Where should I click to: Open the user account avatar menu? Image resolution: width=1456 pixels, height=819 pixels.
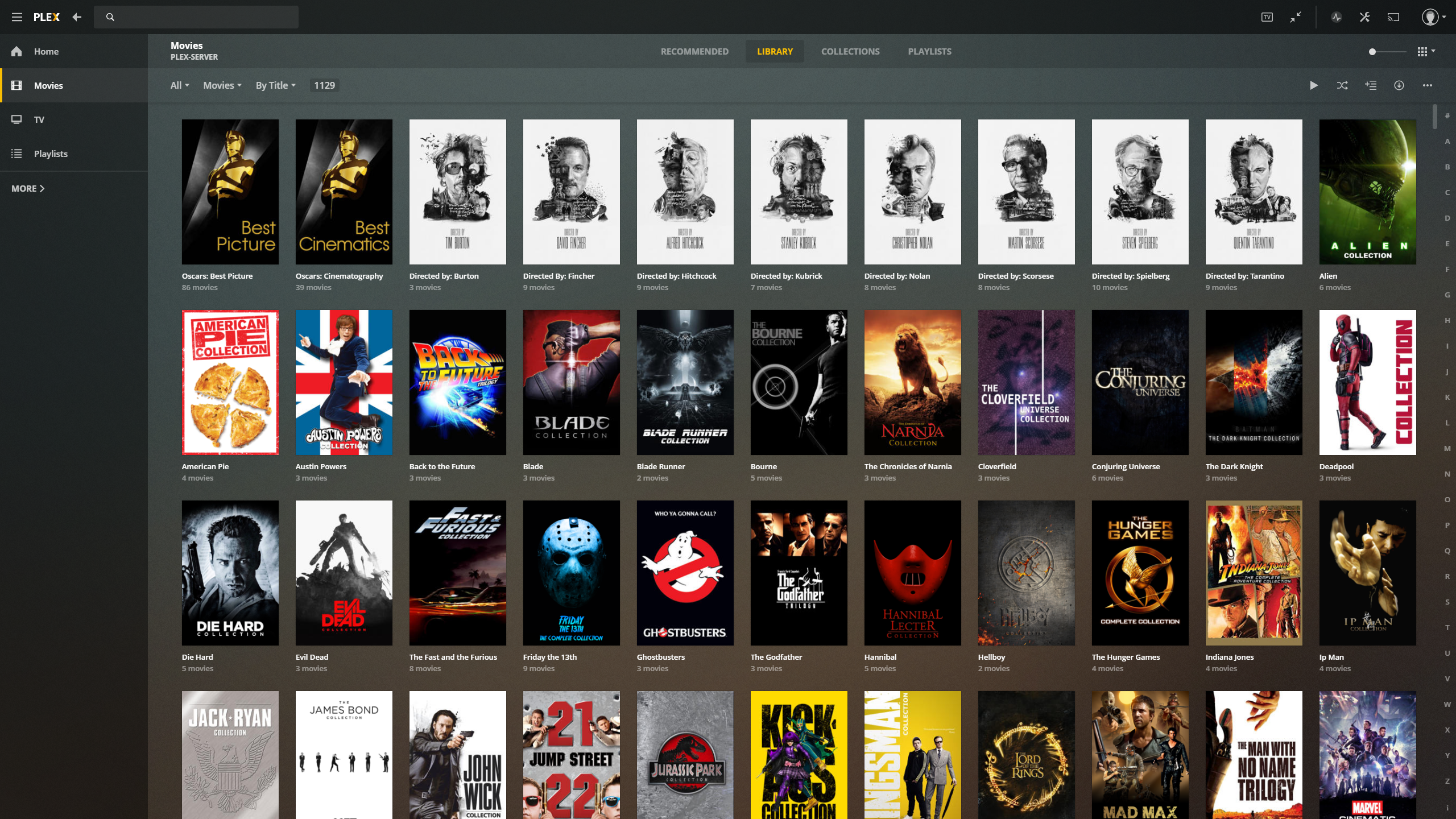point(1433,17)
